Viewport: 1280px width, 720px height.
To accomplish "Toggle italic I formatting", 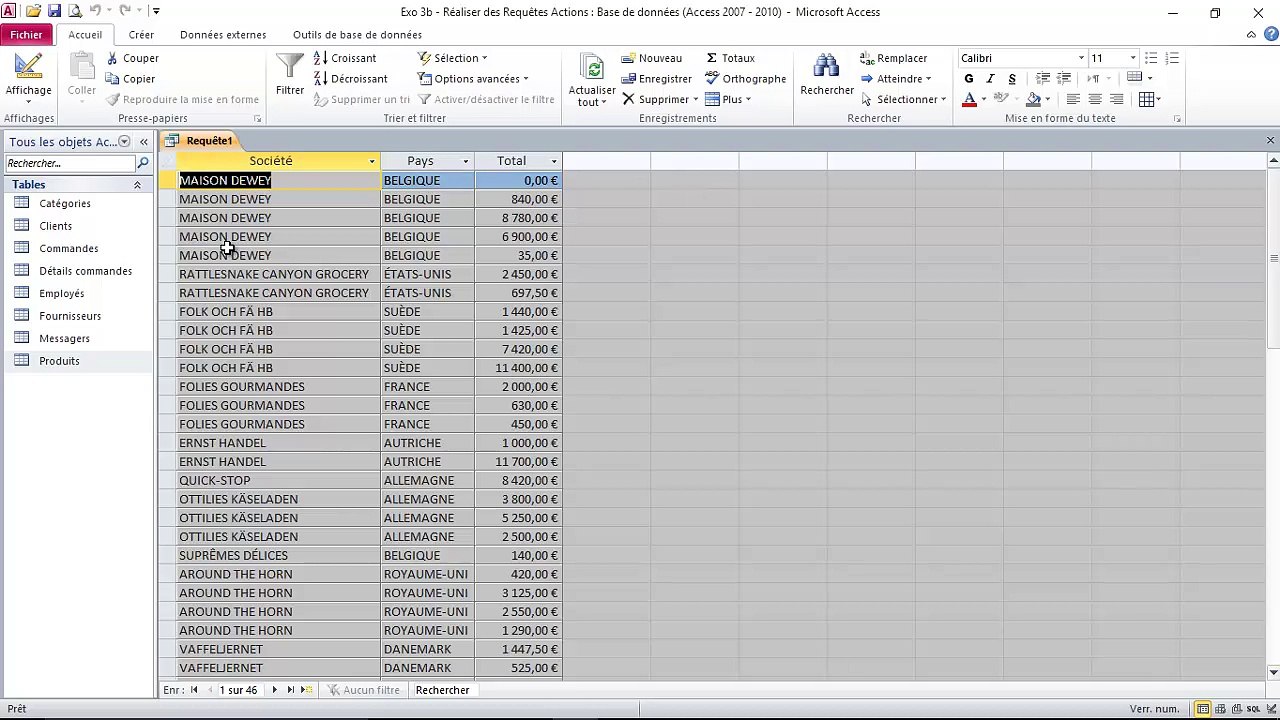I will click(x=990, y=79).
